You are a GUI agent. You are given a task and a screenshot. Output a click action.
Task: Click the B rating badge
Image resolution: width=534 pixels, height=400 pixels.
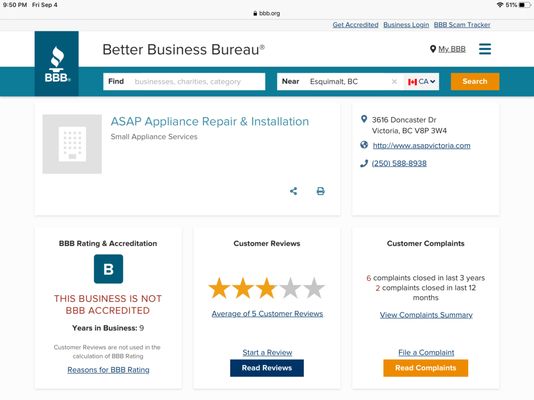[108, 269]
